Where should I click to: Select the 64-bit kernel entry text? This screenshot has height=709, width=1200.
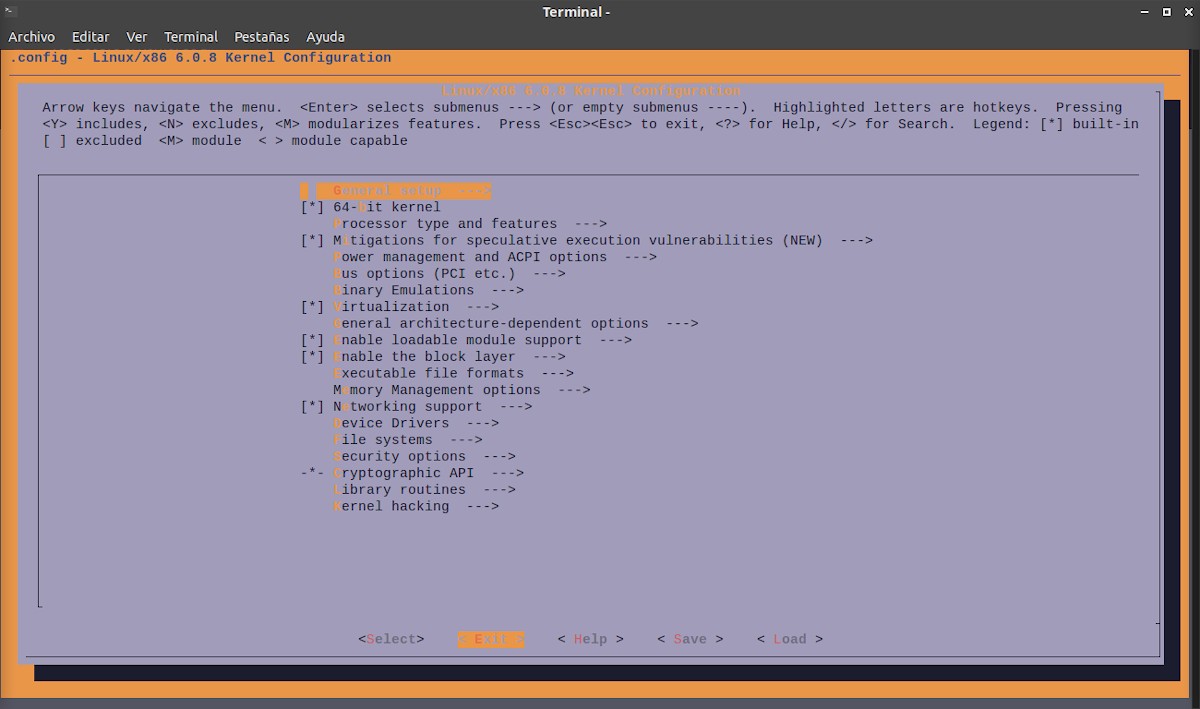click(x=387, y=207)
